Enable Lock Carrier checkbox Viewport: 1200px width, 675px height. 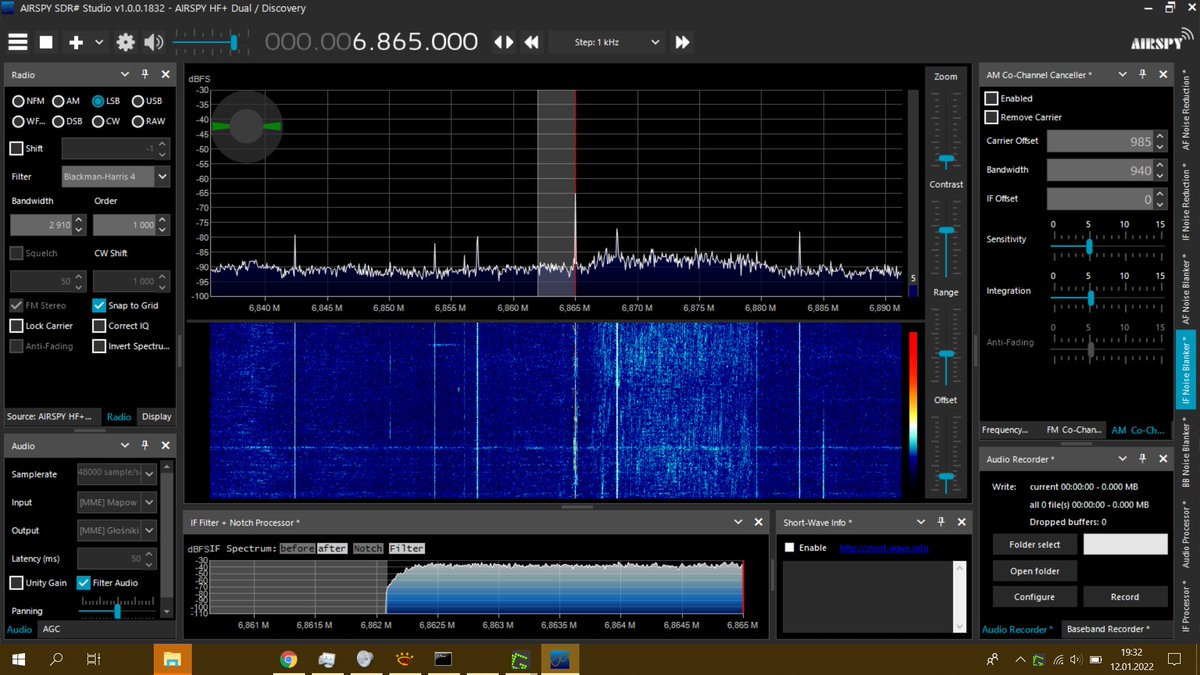[x=17, y=325]
